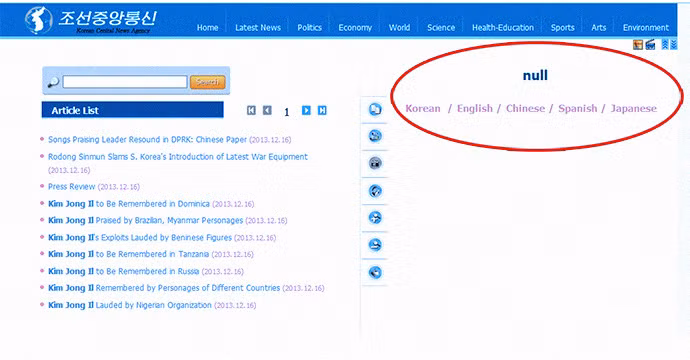
Task: Switch language to Chinese
Action: tap(525, 108)
